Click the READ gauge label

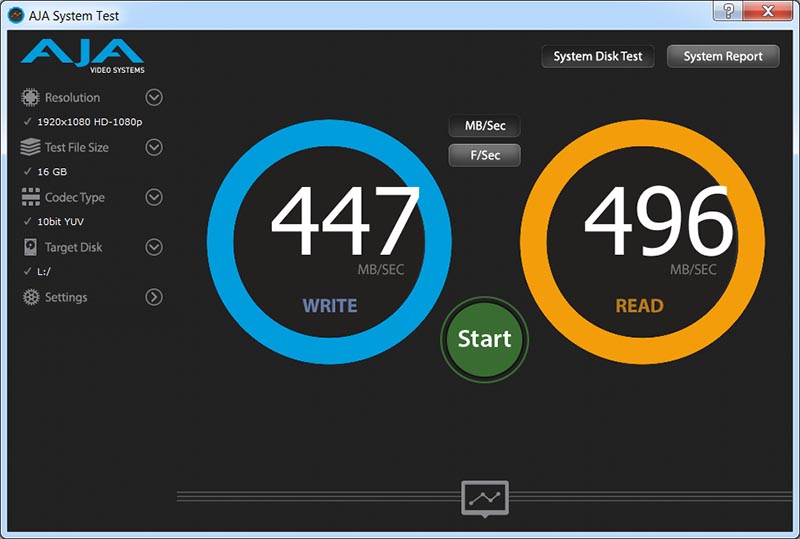click(640, 306)
